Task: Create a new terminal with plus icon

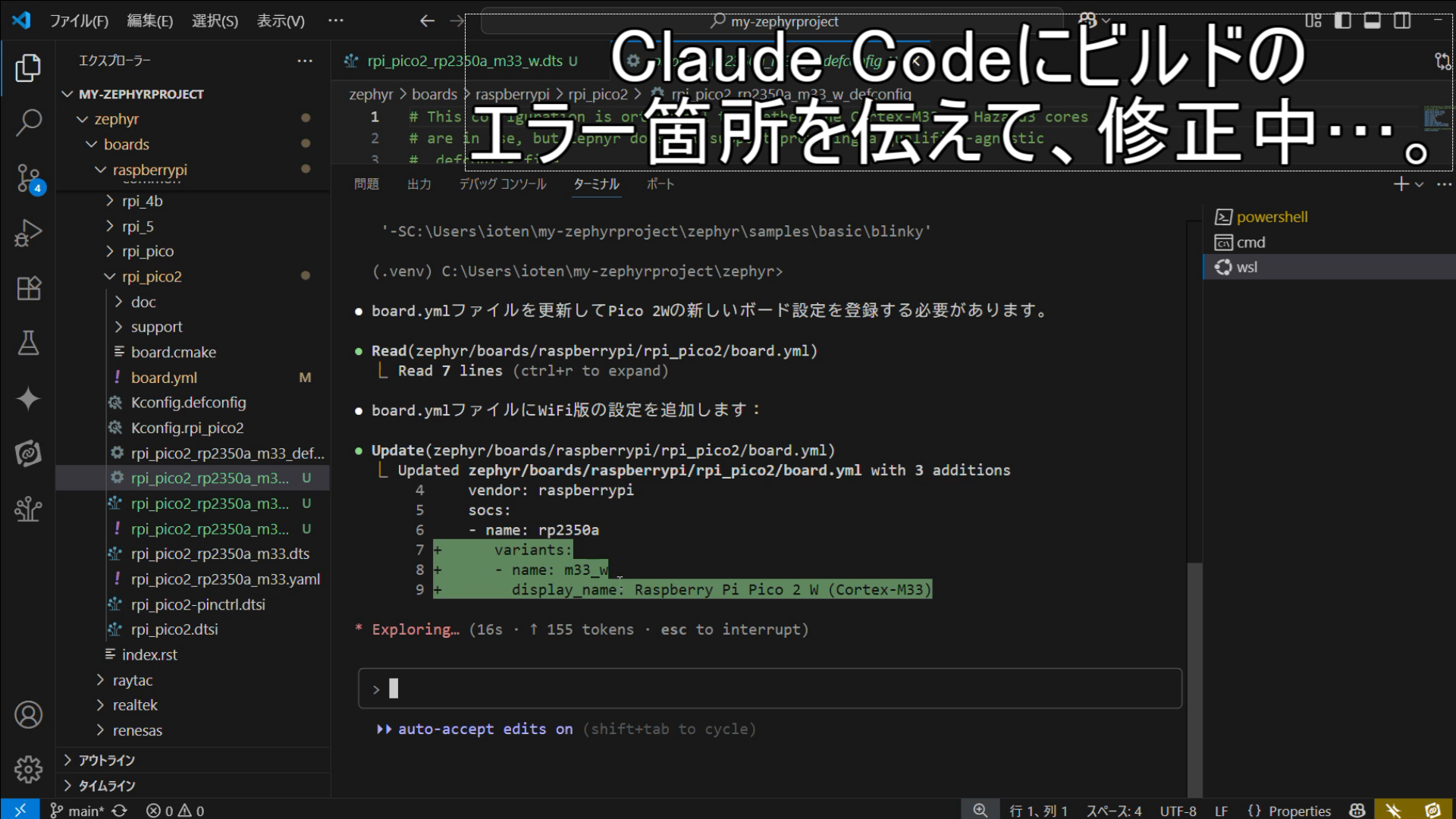Action: point(1401,184)
